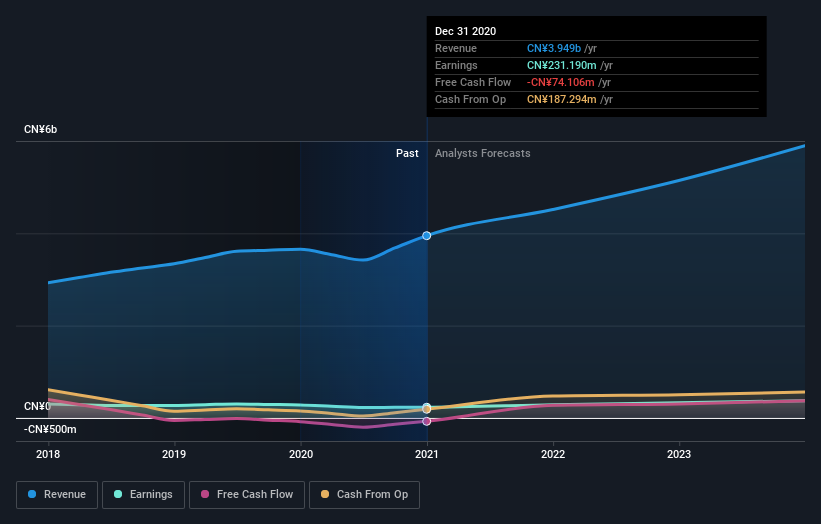Click the Free Cash Flow tooltip row label
The width and height of the screenshot is (821, 524).
[473, 82]
